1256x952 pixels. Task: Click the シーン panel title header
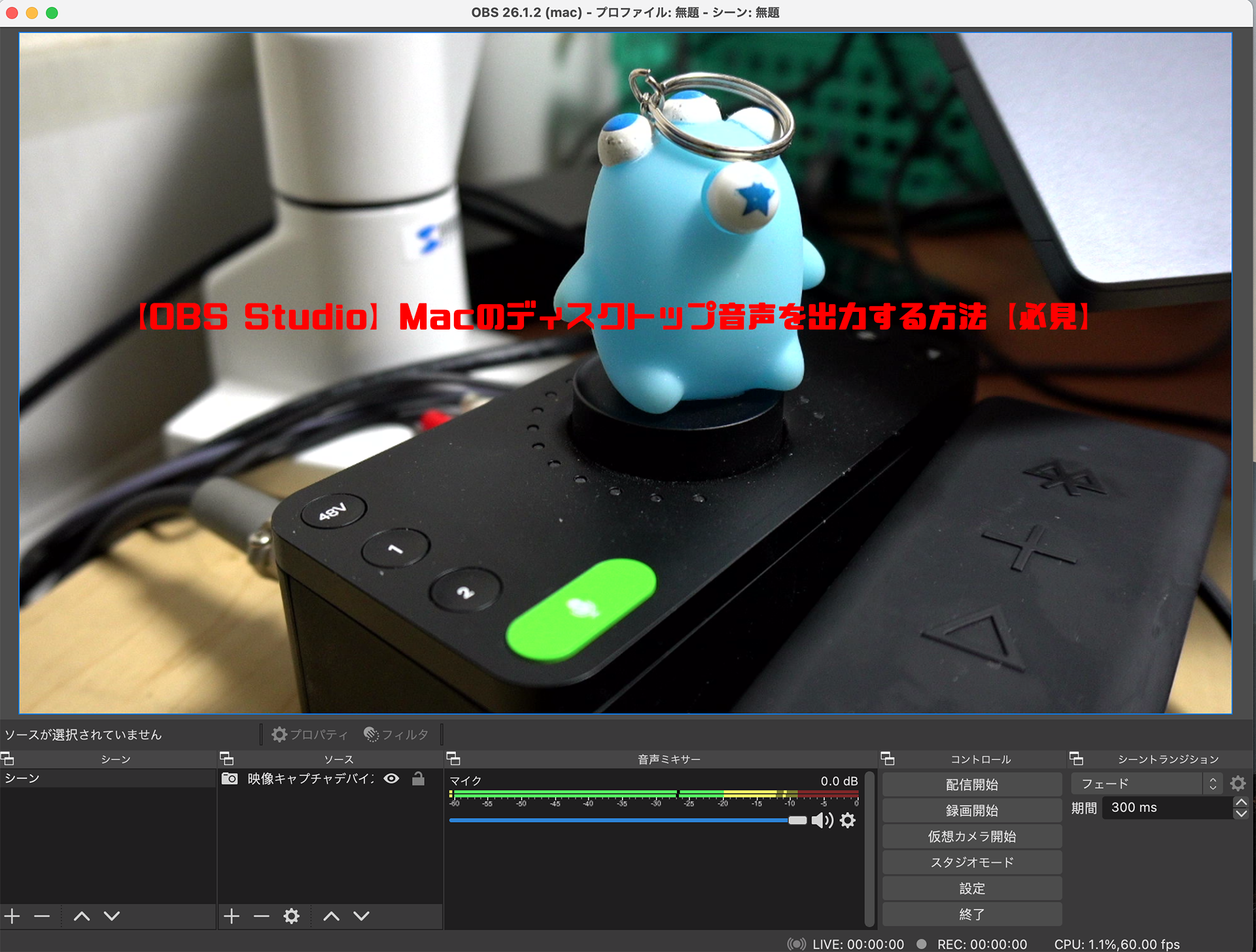coord(116,759)
